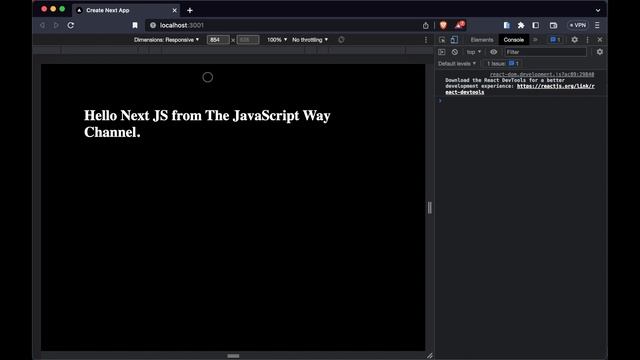The image size is (640, 360).
Task: Open react-dom.development.js source link
Action: click(542, 74)
